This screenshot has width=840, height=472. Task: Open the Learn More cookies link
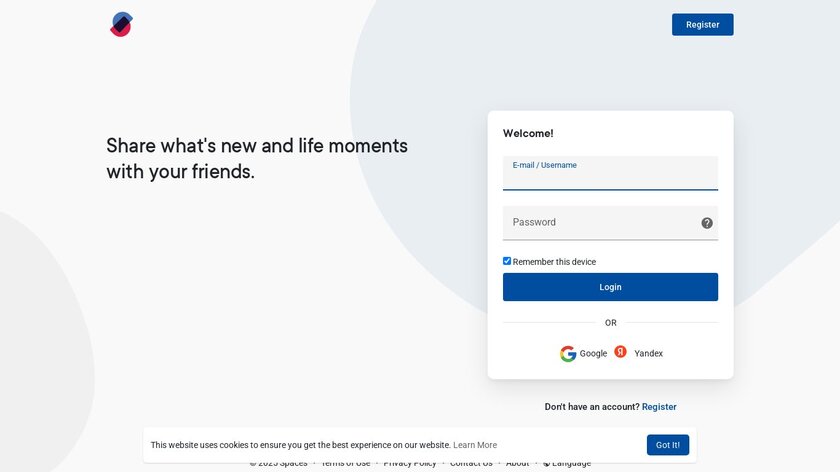[475, 445]
